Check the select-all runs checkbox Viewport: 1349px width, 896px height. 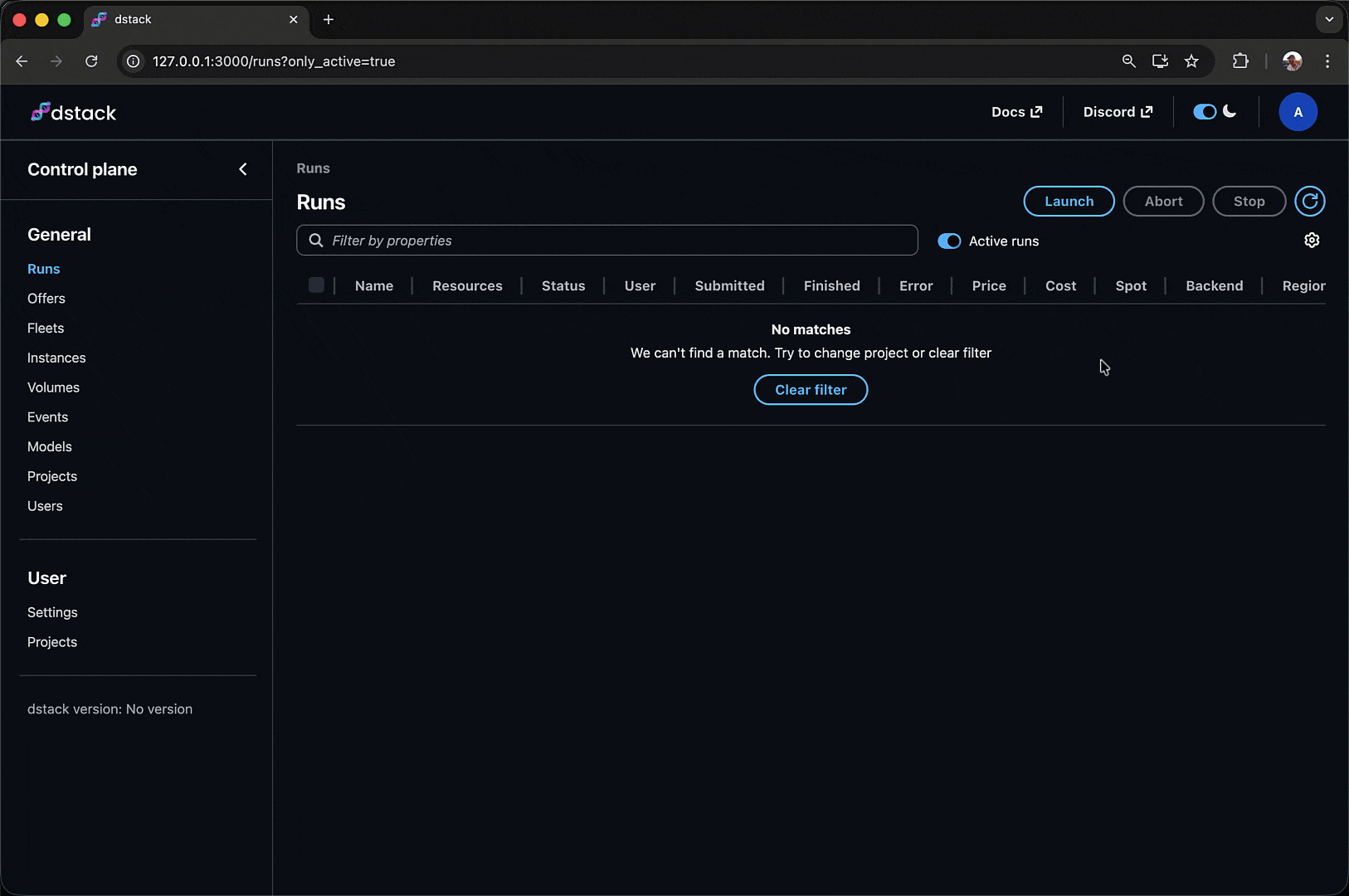[x=316, y=285]
